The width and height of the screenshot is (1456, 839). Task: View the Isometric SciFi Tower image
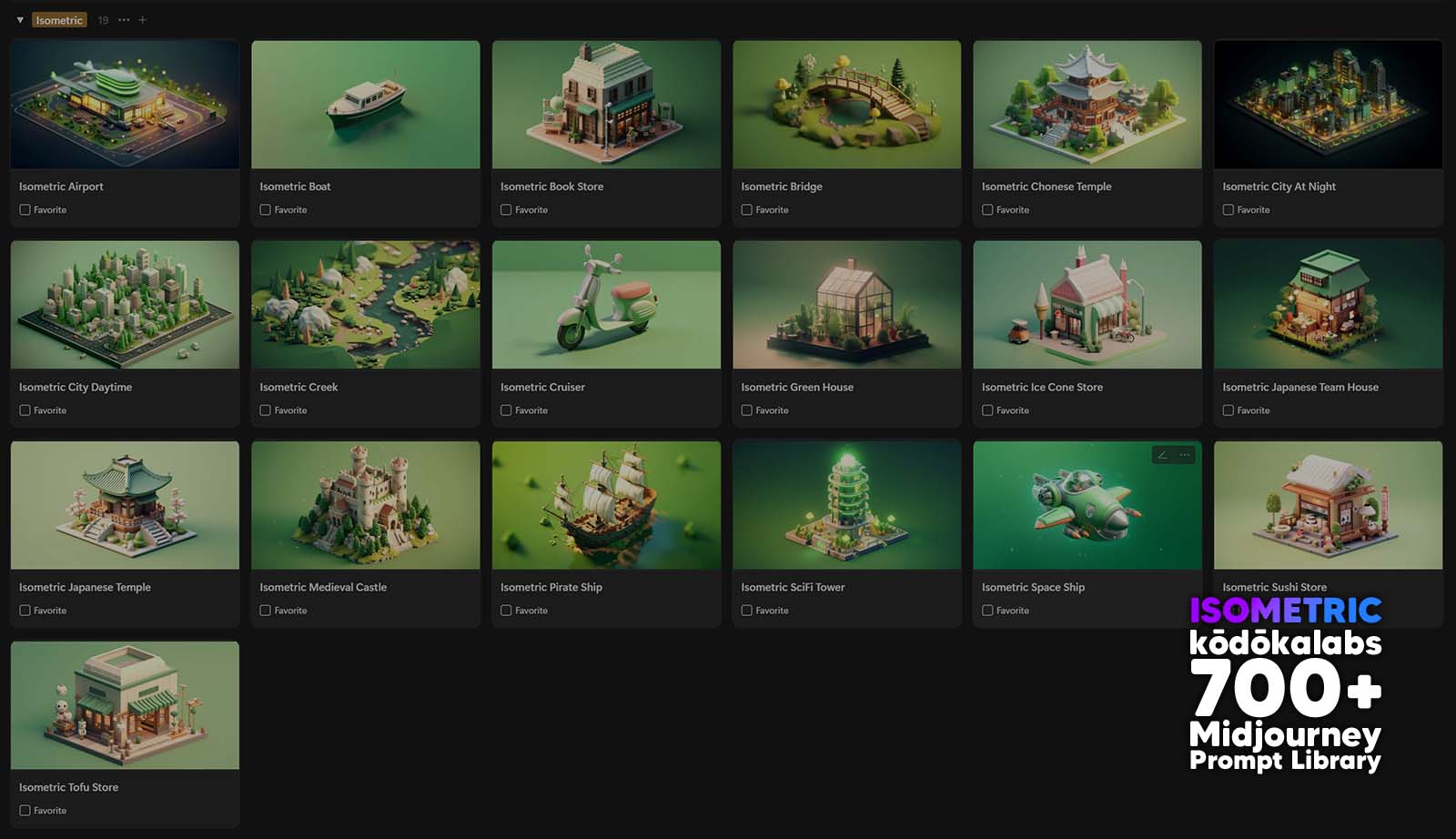(846, 505)
